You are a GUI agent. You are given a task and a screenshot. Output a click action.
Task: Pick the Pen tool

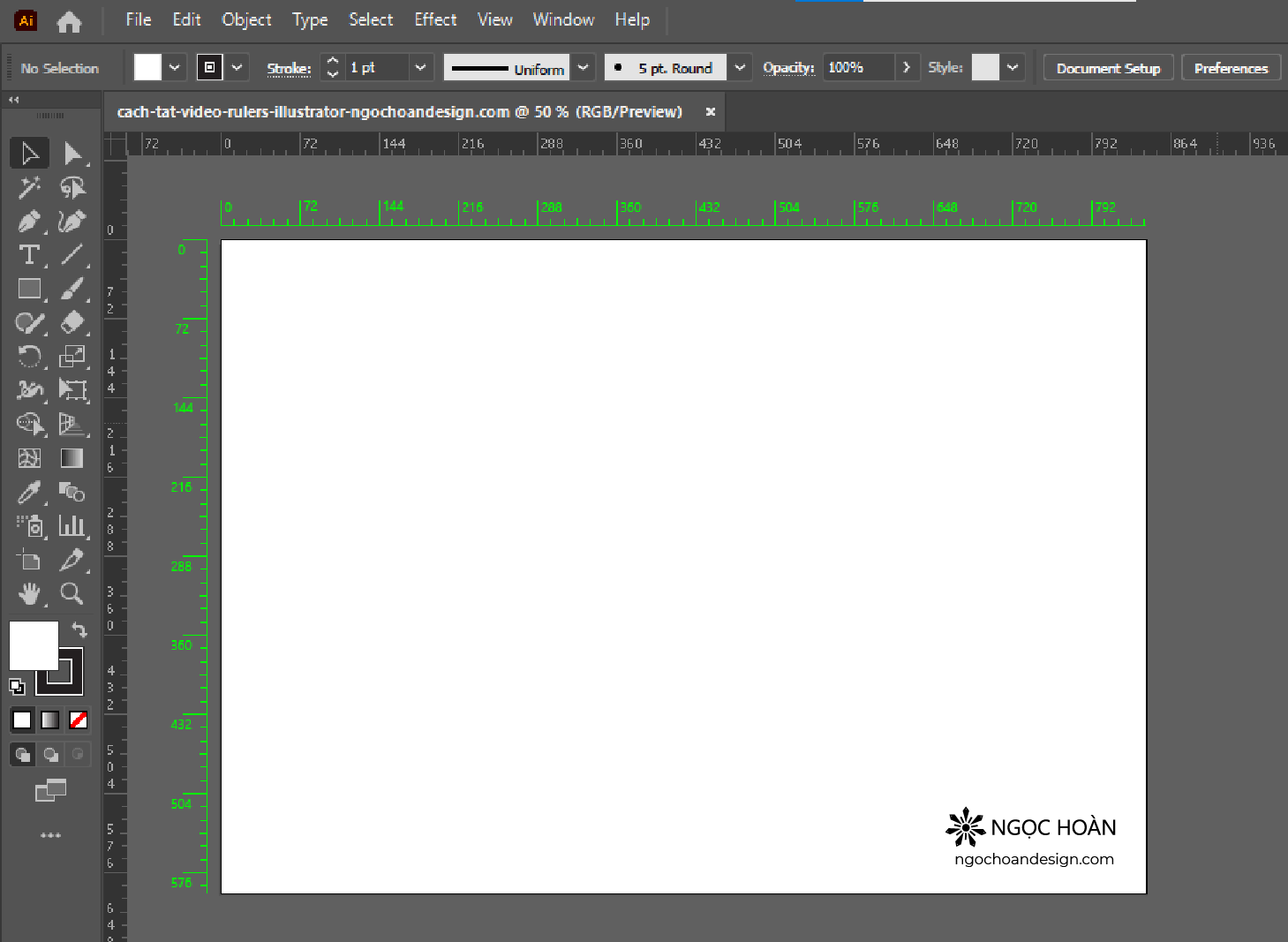coord(29,221)
